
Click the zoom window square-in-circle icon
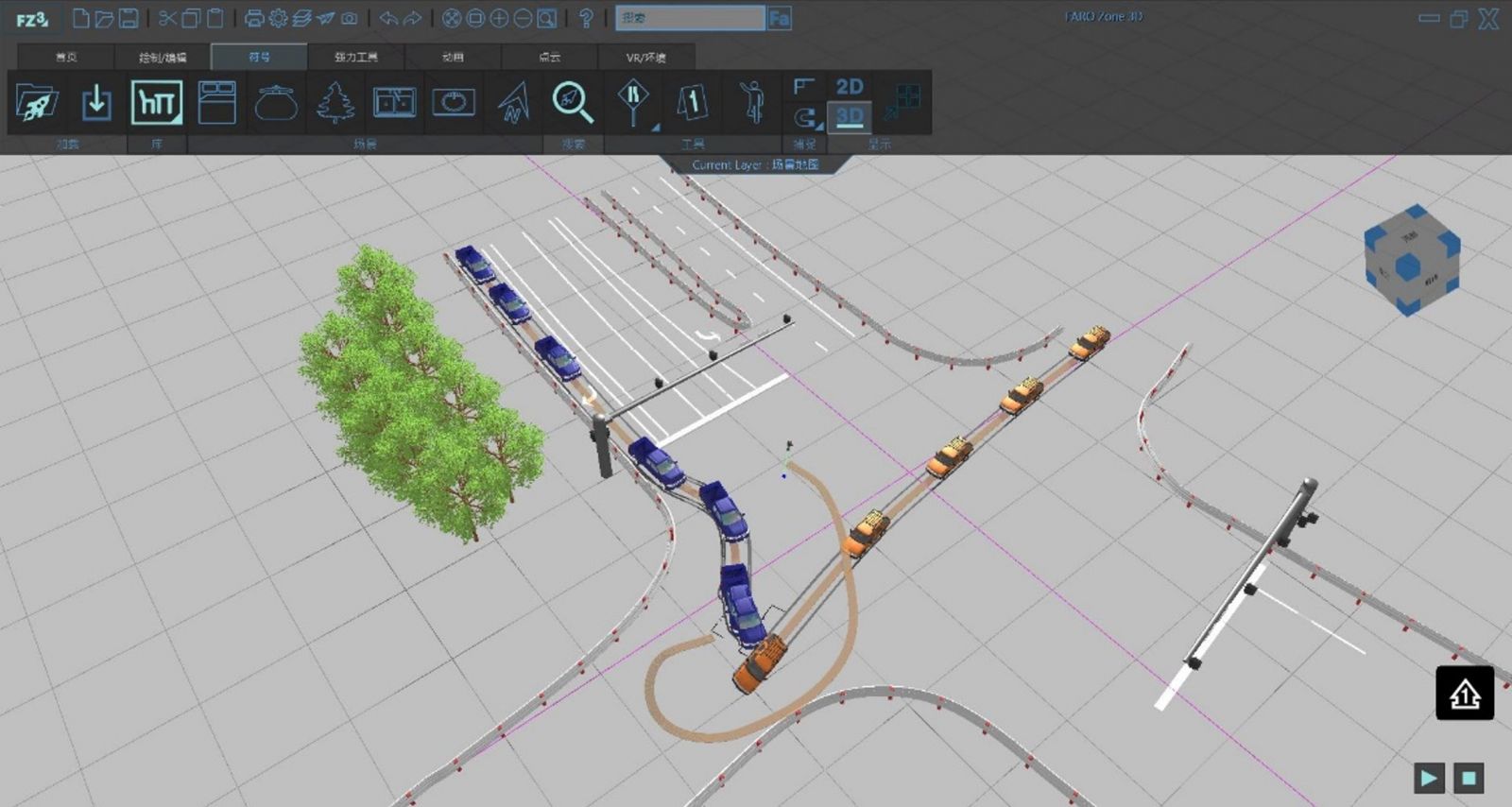click(x=475, y=18)
